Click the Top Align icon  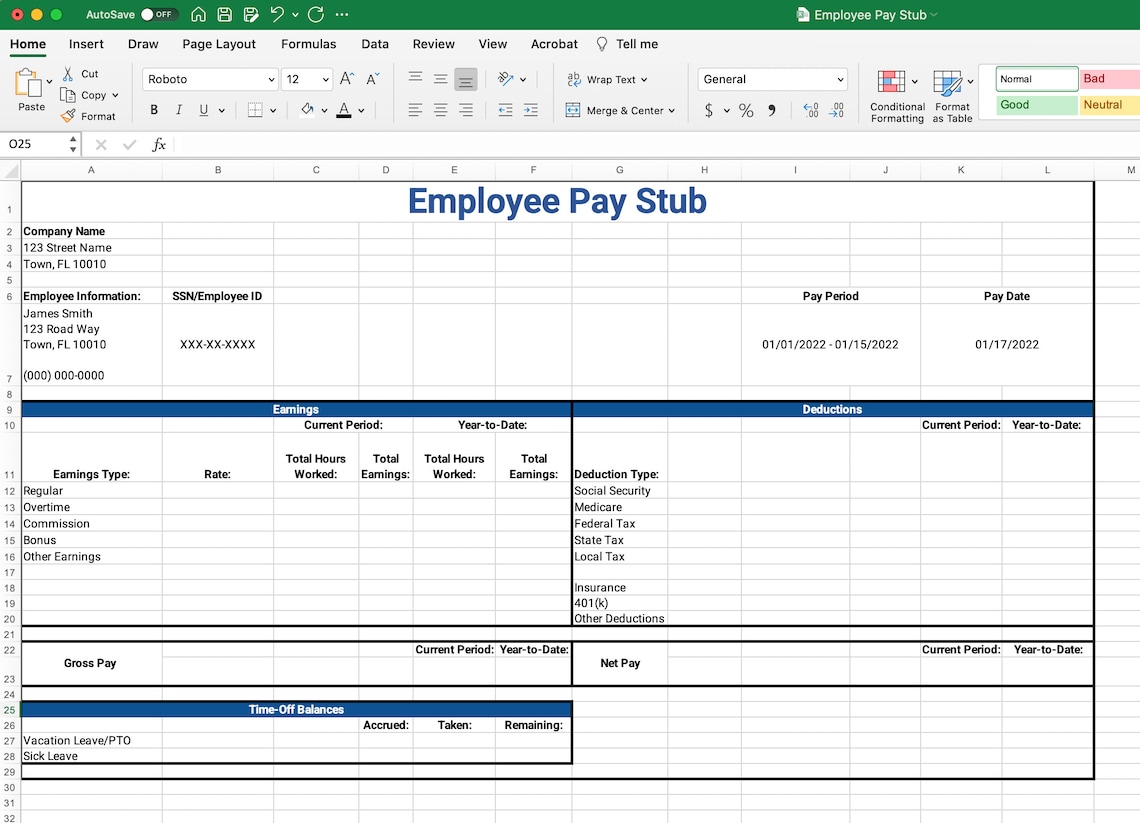[x=415, y=79]
